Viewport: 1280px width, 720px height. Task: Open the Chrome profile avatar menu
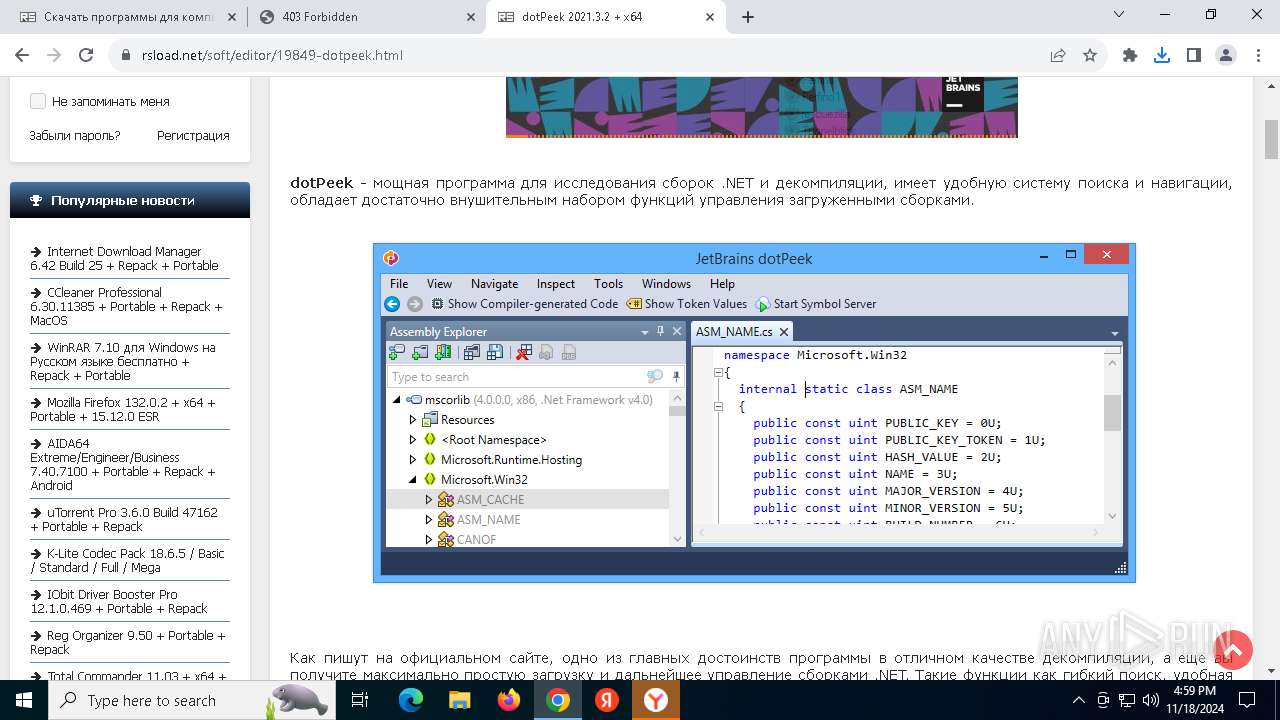click(x=1226, y=56)
